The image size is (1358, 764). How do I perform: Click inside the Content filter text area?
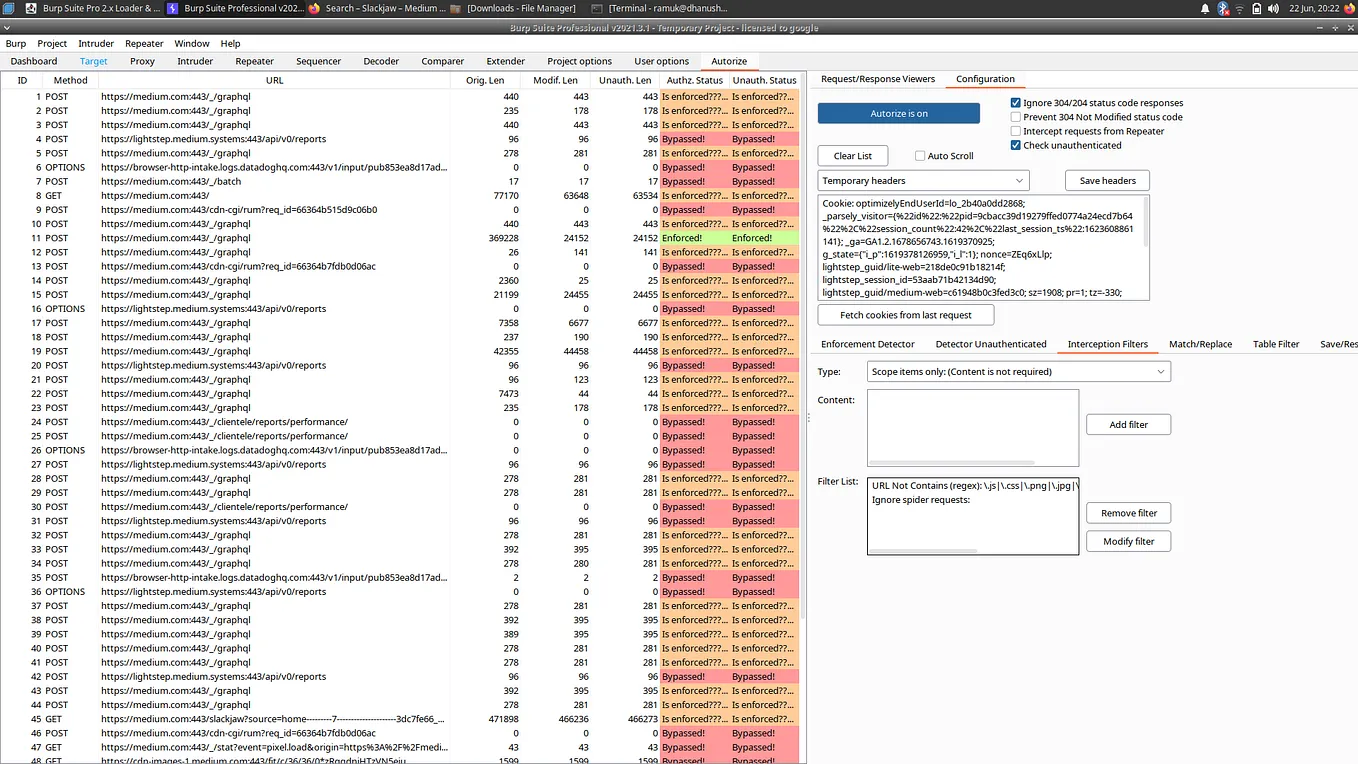pos(972,425)
